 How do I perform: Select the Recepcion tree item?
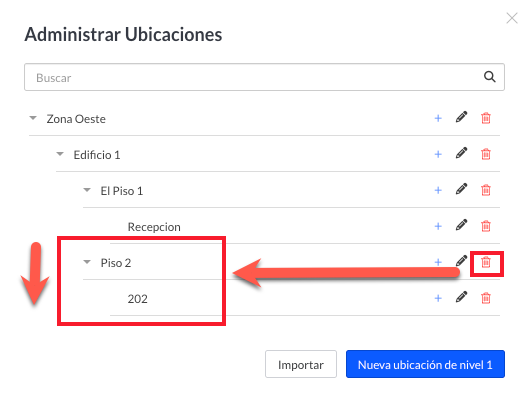tap(154, 227)
